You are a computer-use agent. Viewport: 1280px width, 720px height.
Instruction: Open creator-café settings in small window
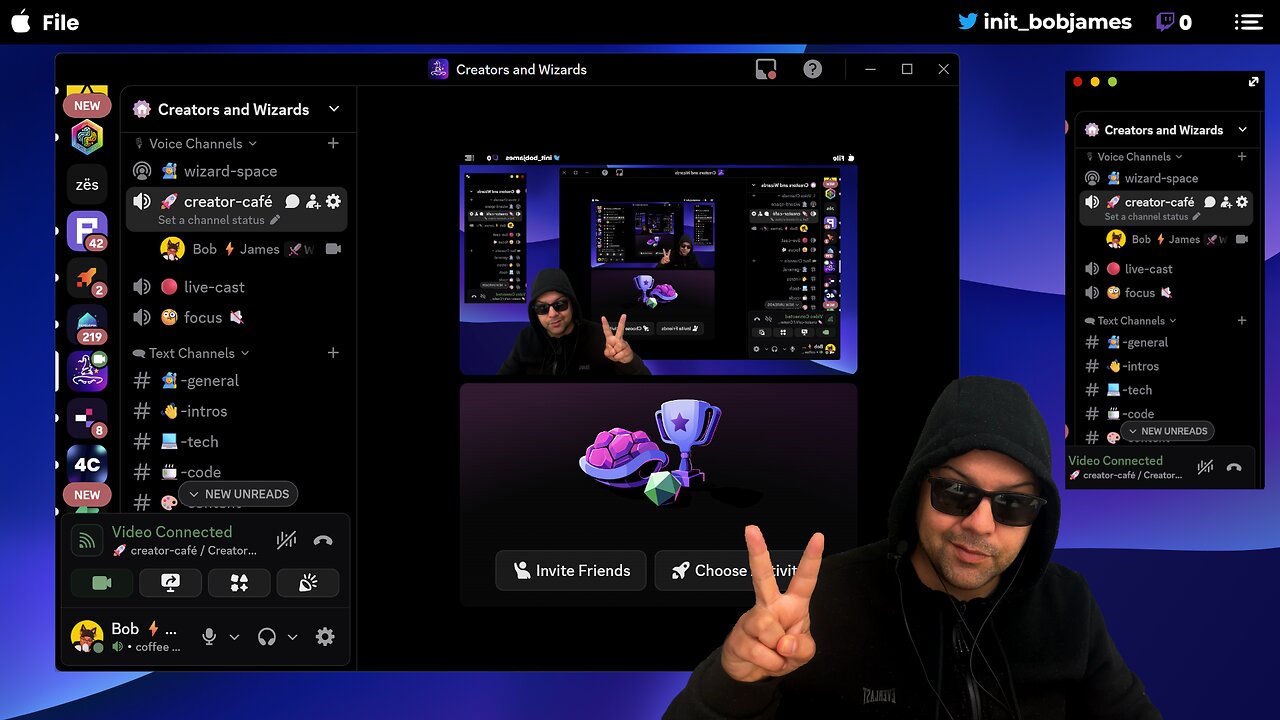click(1243, 202)
